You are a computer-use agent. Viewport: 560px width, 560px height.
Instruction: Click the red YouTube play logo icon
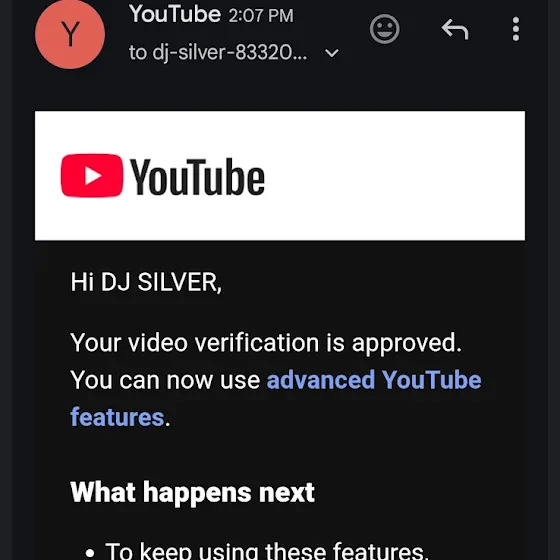tap(92, 175)
